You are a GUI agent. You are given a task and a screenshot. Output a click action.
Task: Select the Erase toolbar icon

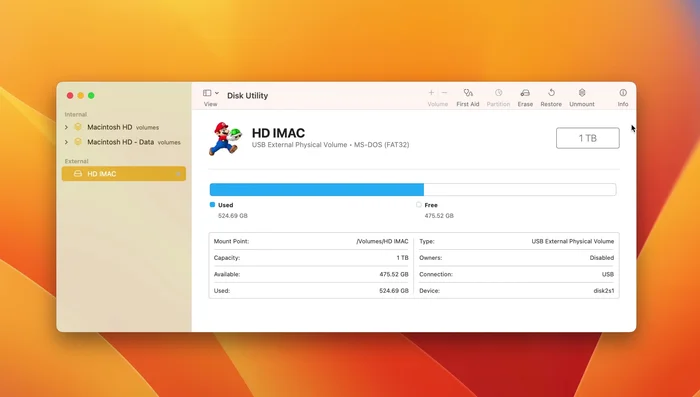pyautogui.click(x=525, y=92)
